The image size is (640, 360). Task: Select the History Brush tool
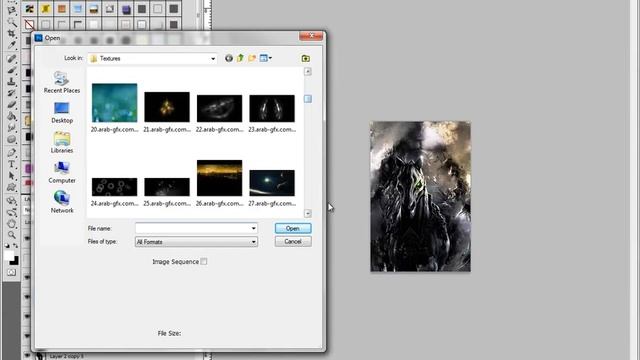[11, 93]
